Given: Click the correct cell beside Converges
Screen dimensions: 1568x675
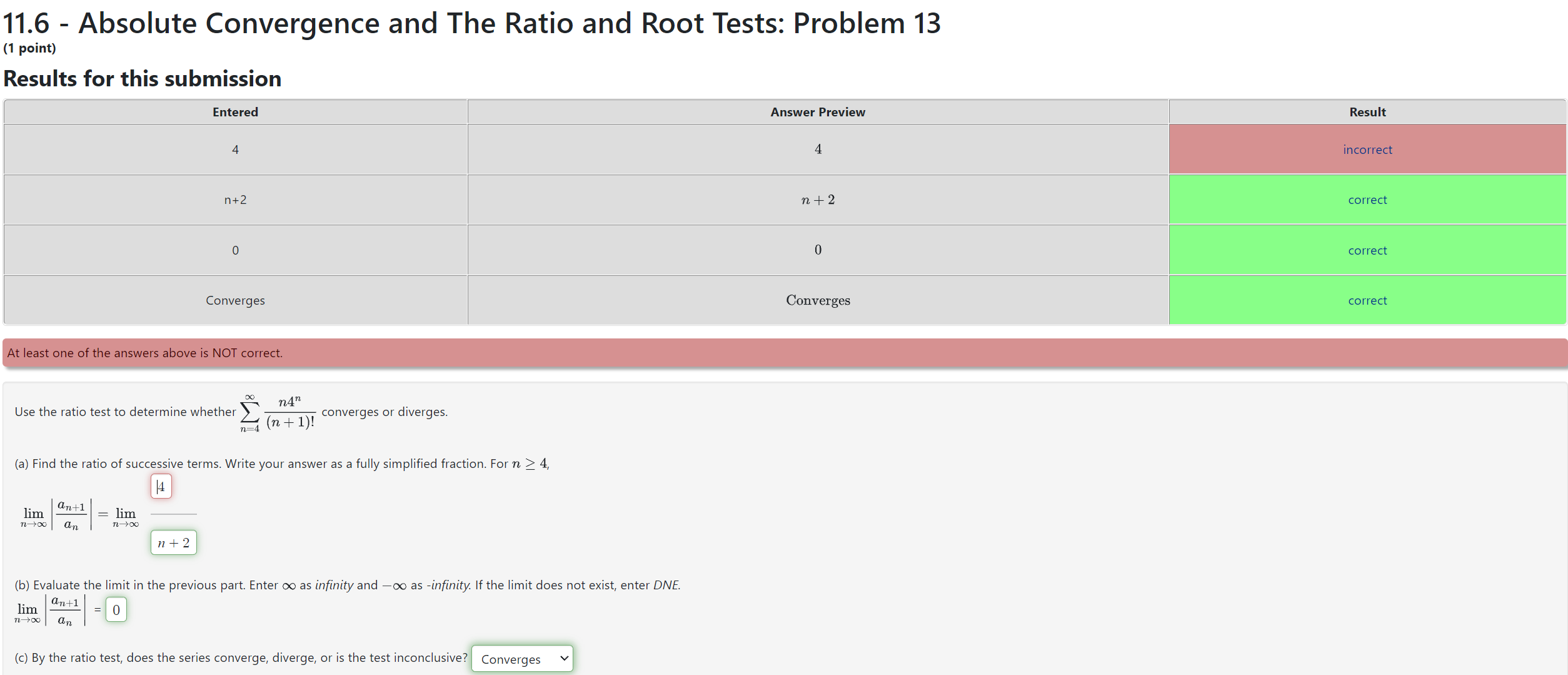Looking at the screenshot, I should 1367,300.
